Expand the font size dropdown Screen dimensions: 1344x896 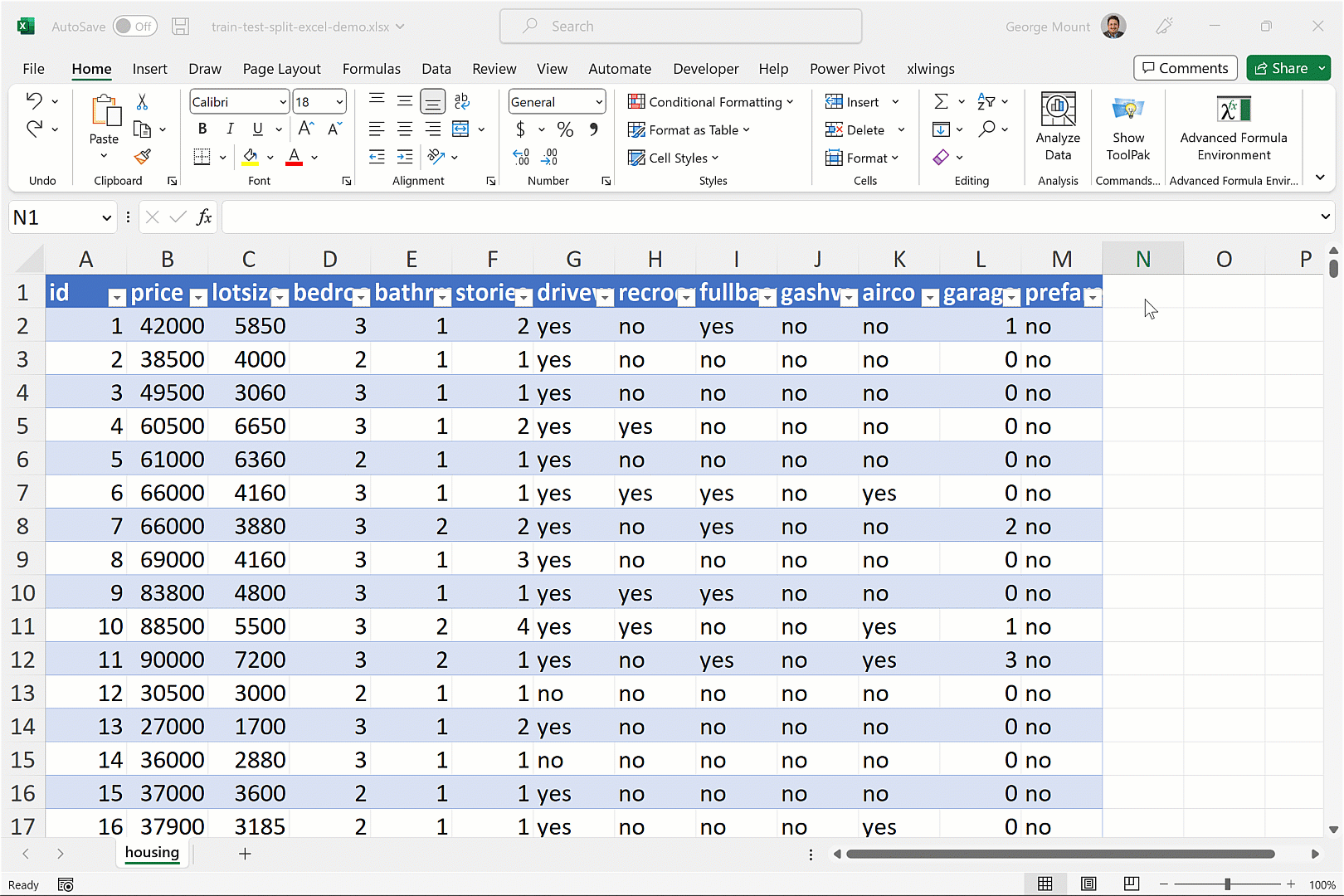pos(339,102)
